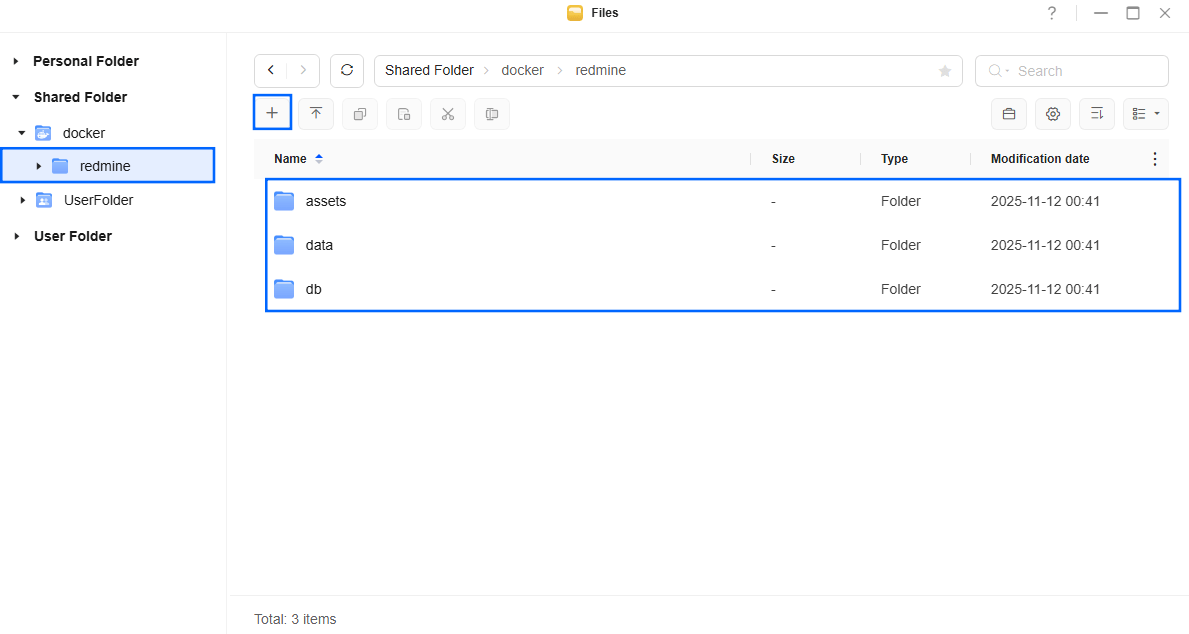Collapse the docker folder in sidebar
Screen dimensions: 1189x634
click(x=22, y=132)
